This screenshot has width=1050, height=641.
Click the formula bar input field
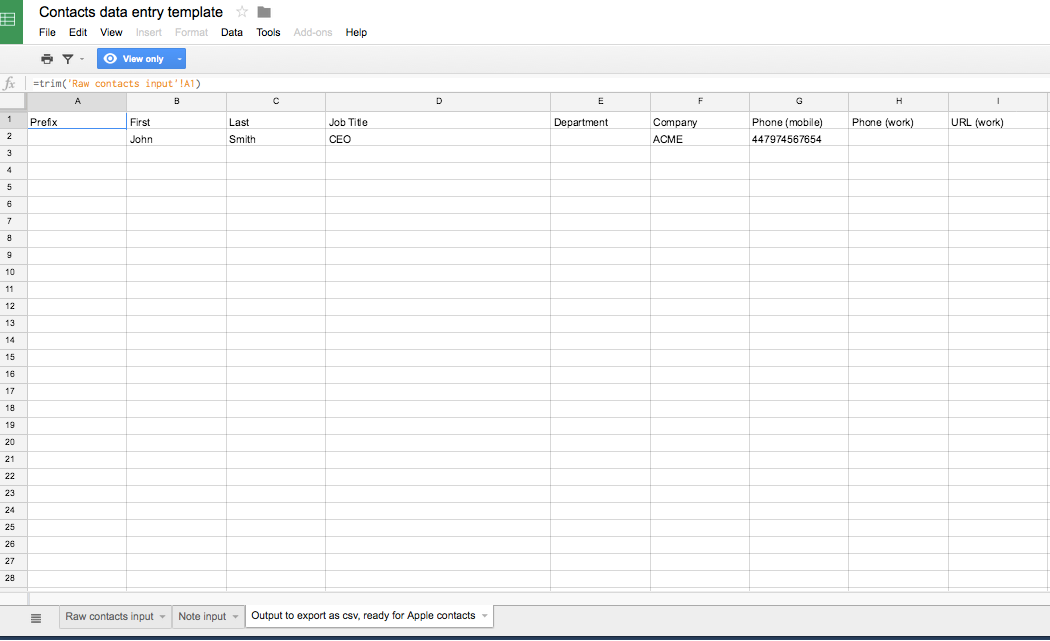[500, 84]
